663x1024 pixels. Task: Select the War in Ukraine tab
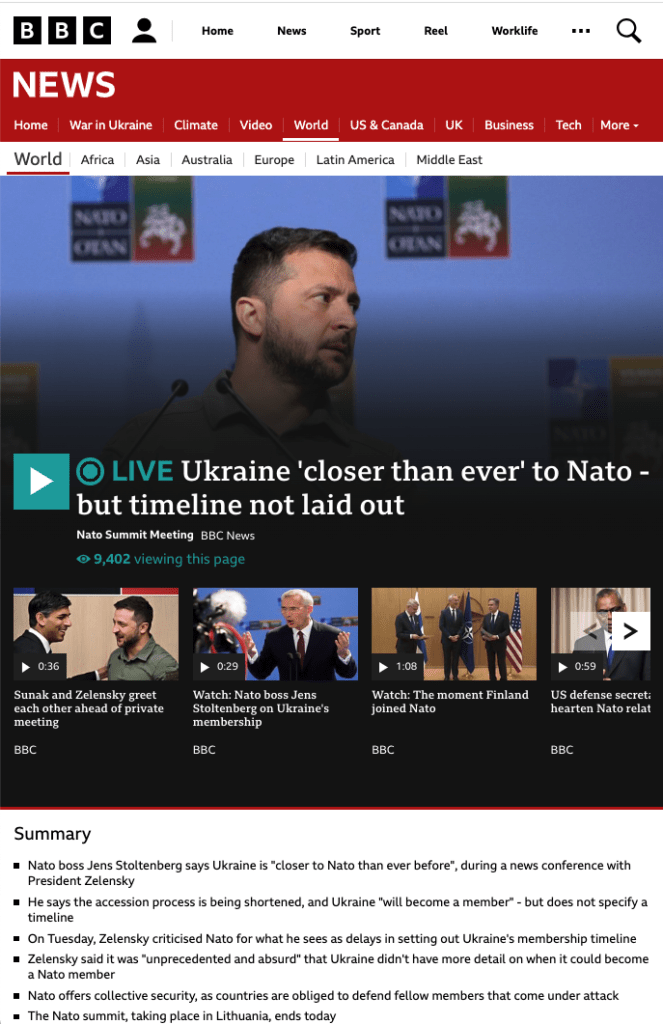110,125
